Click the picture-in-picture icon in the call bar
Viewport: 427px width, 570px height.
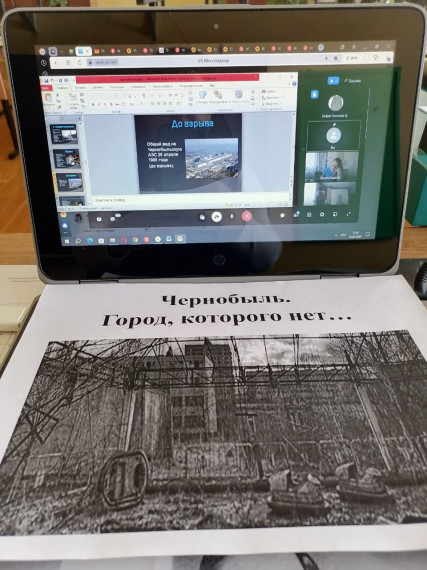pyautogui.click(x=335, y=214)
